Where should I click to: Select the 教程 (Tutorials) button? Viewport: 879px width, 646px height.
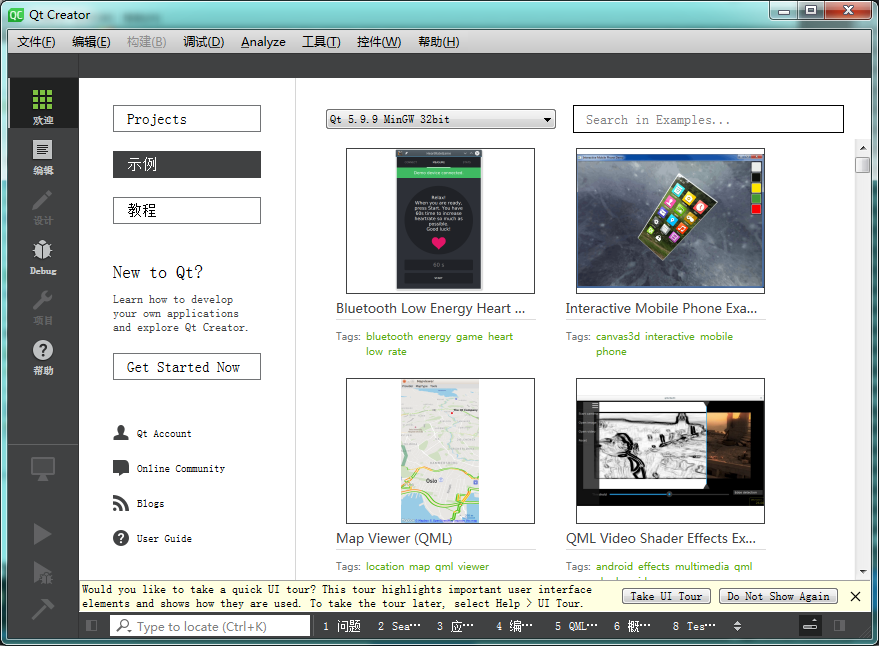187,210
